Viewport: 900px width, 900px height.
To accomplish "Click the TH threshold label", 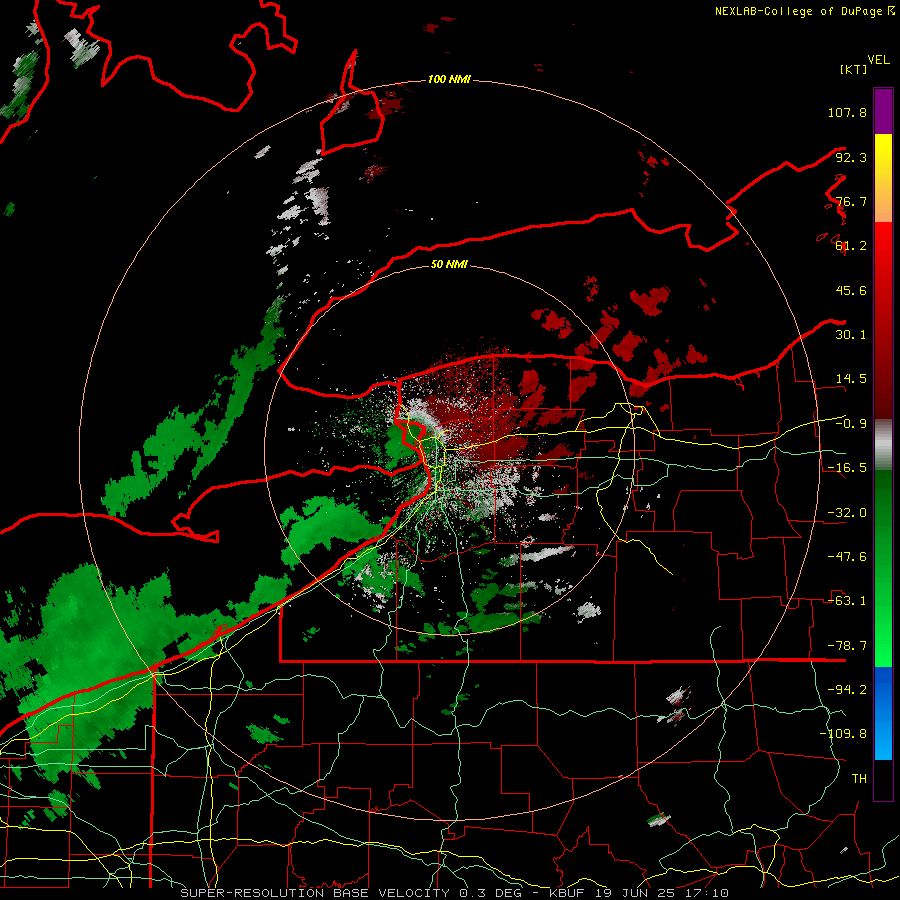I will (859, 779).
